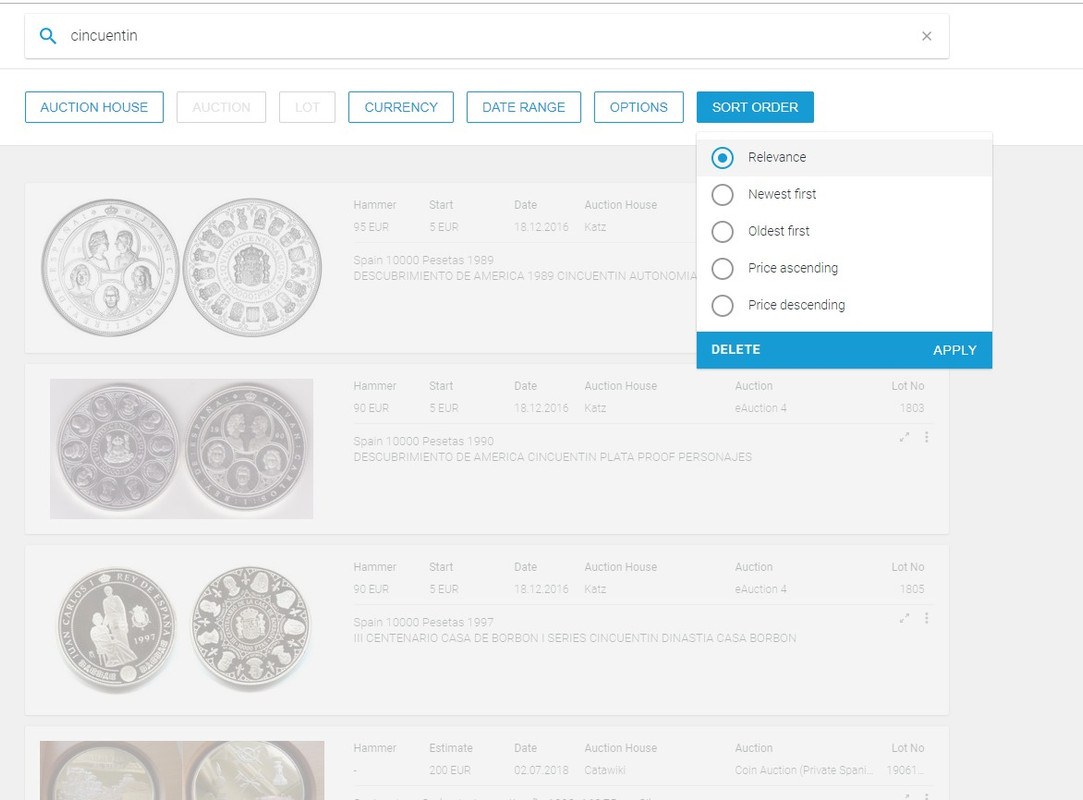
Task: Click lot number '1805'
Action: (912, 589)
